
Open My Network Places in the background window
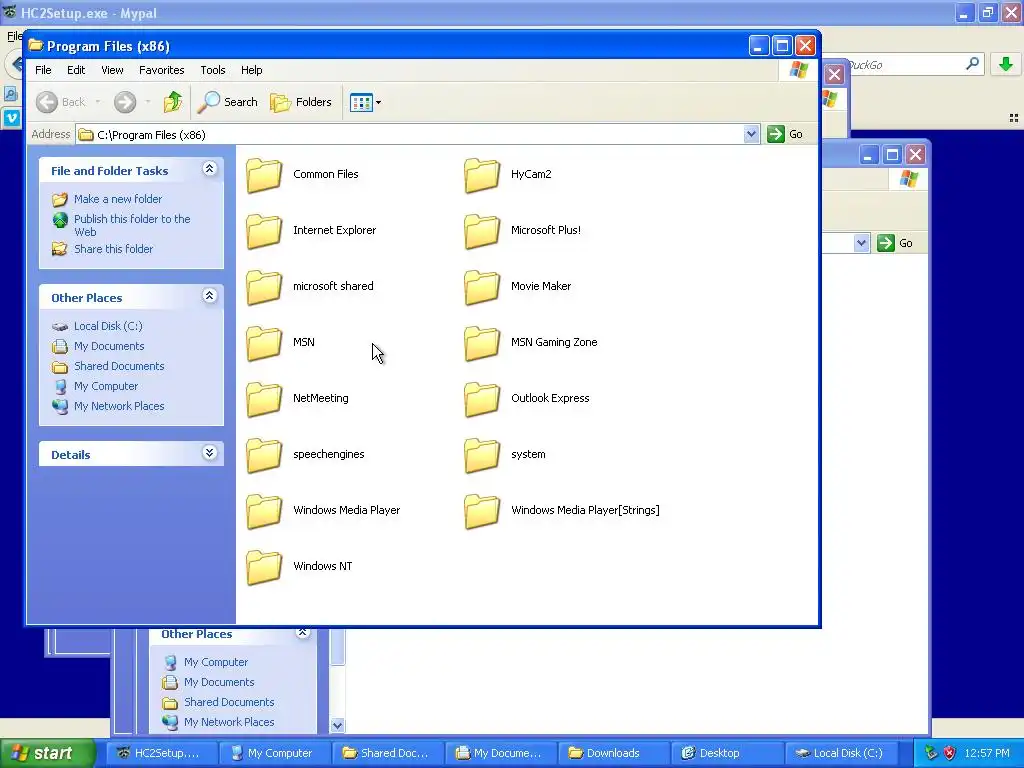[229, 722]
